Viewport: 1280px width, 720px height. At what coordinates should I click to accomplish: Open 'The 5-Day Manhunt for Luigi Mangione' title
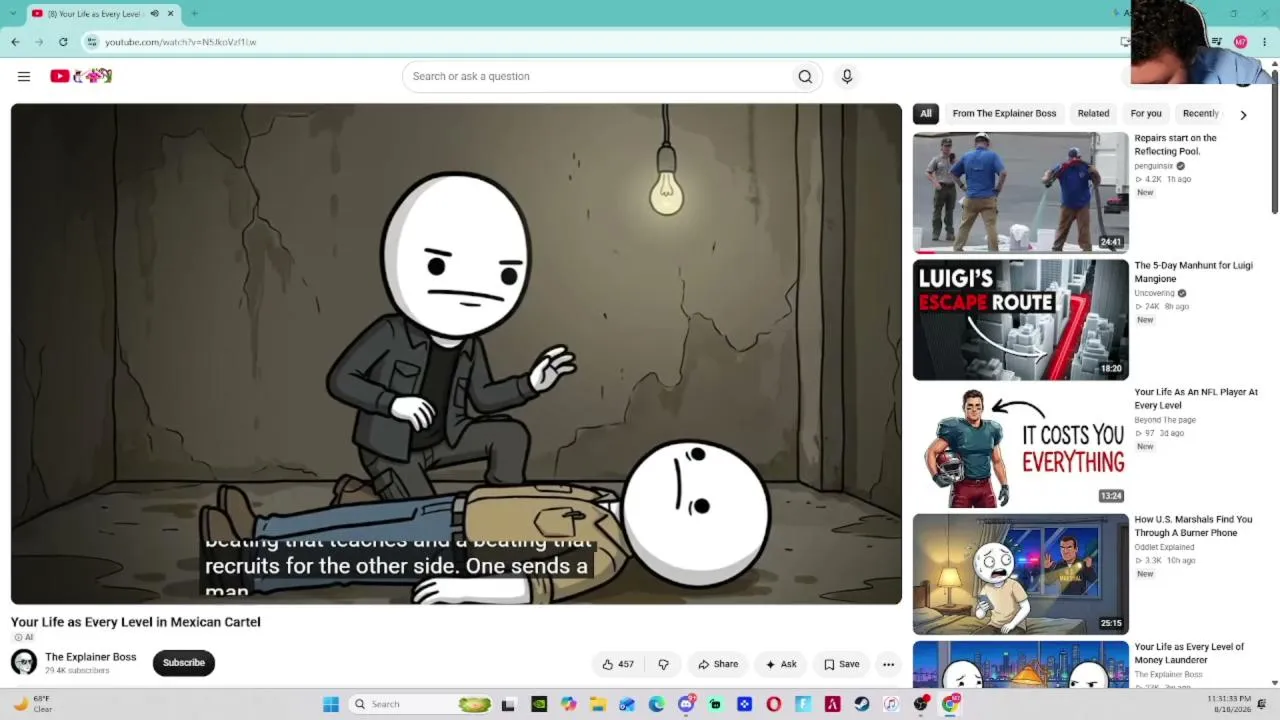(x=1193, y=272)
